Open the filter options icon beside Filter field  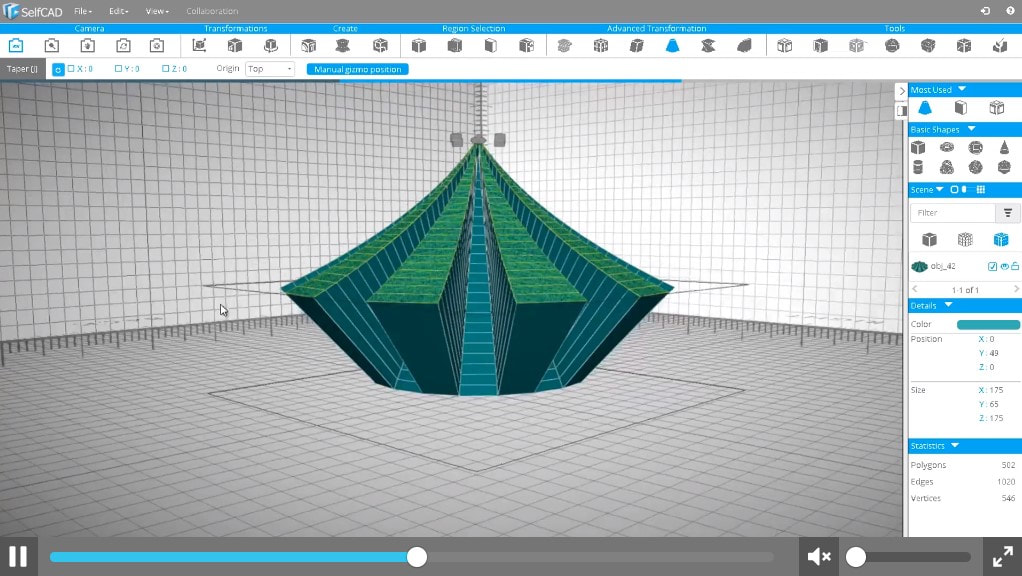tap(1008, 212)
